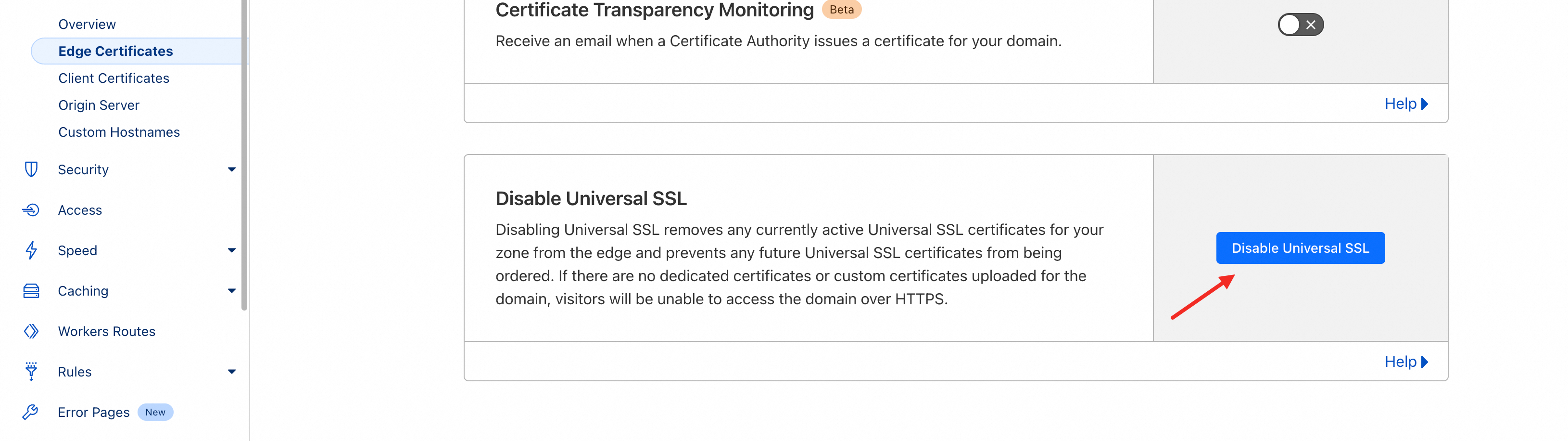Expand the Rules section
1568x441 pixels.
pyautogui.click(x=231, y=372)
